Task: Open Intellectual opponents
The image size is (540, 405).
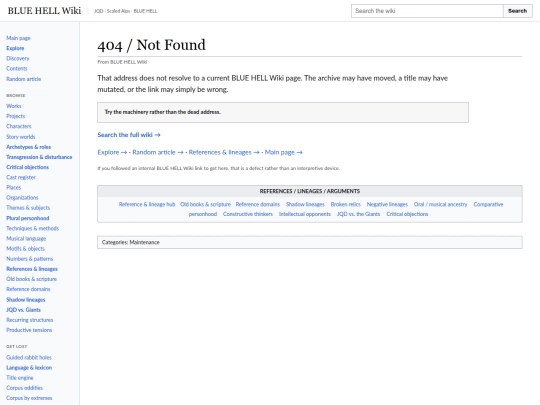Action: pyautogui.click(x=305, y=214)
